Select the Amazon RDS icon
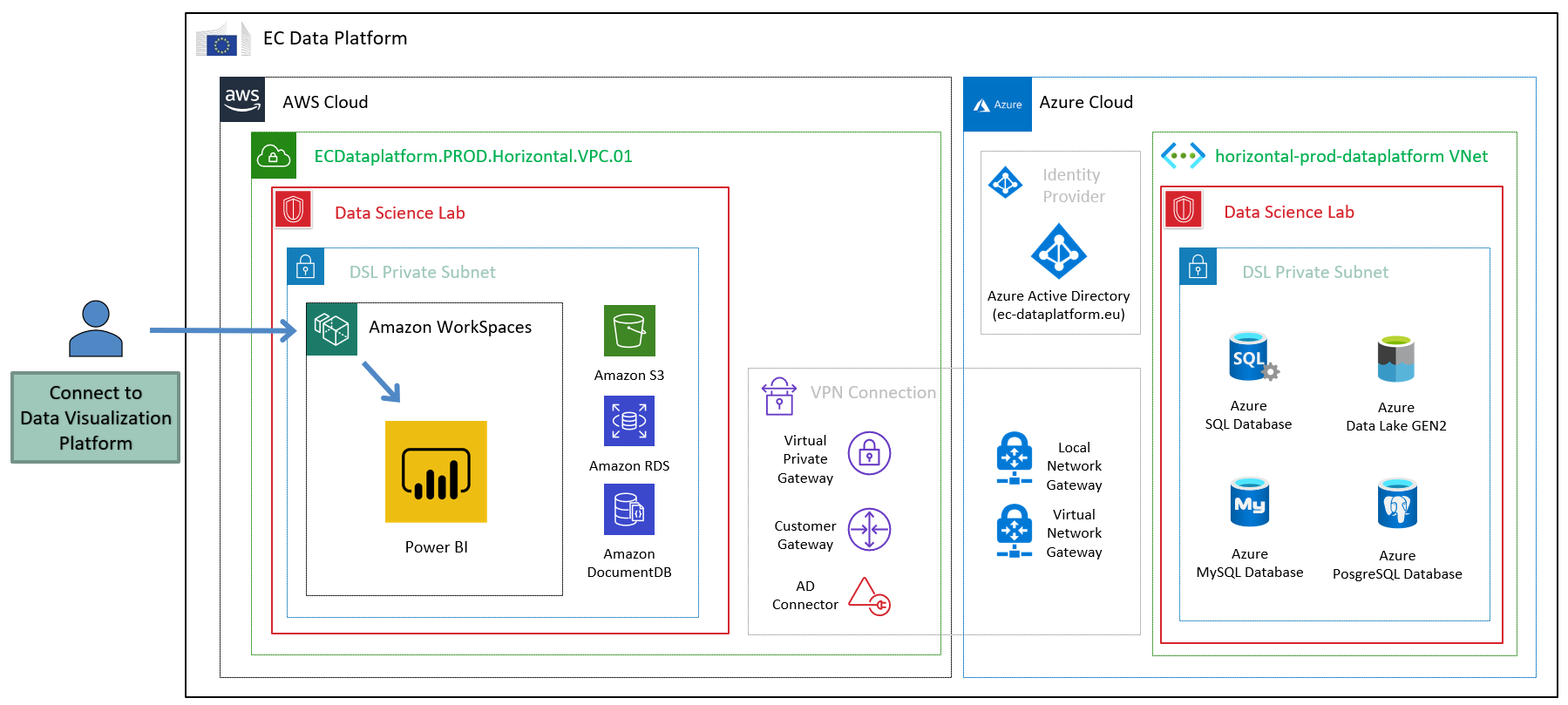 point(629,421)
